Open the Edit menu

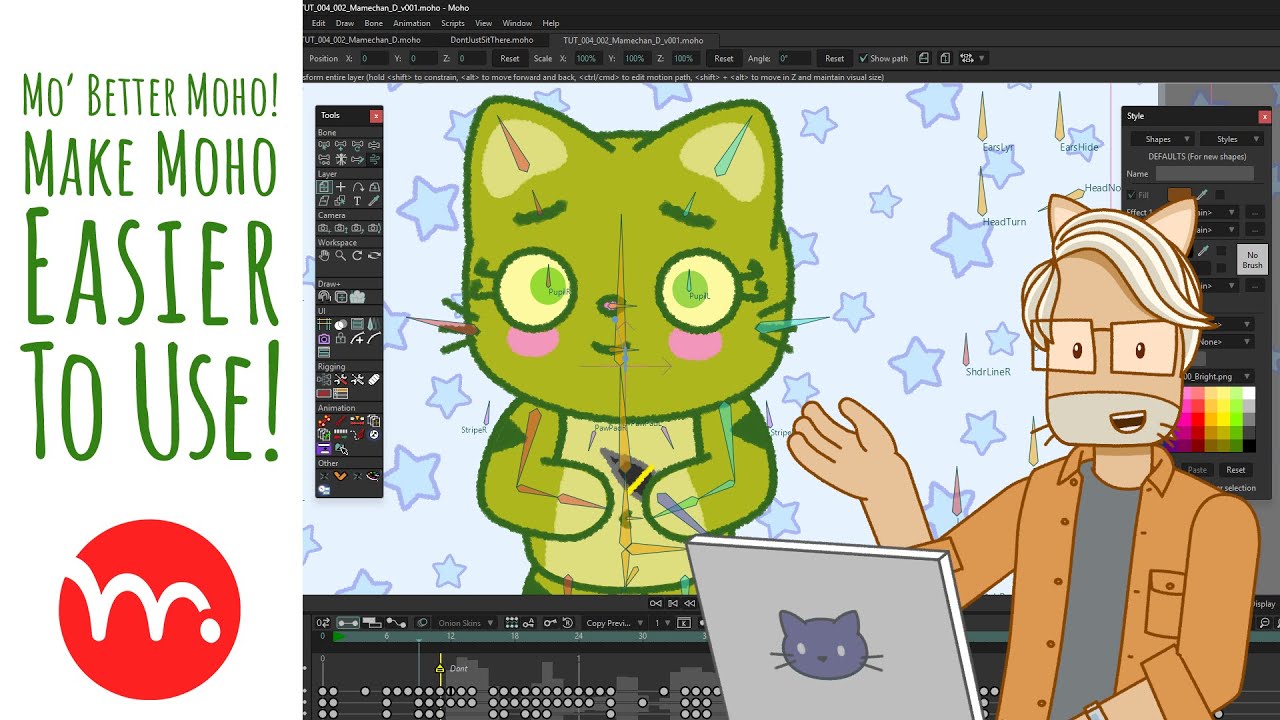(318, 23)
